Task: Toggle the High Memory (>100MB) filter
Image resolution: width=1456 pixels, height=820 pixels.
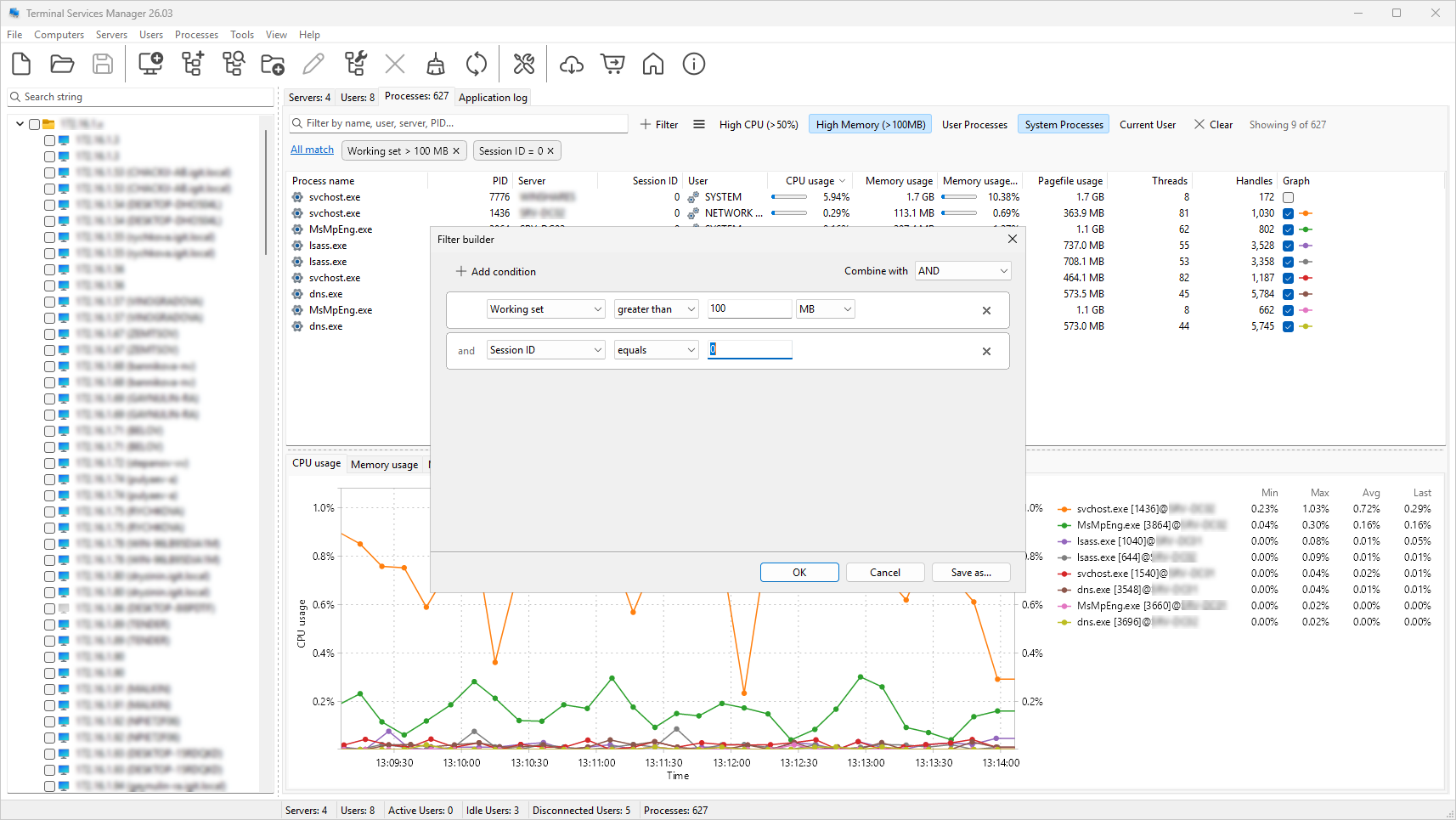Action: pyautogui.click(x=870, y=124)
